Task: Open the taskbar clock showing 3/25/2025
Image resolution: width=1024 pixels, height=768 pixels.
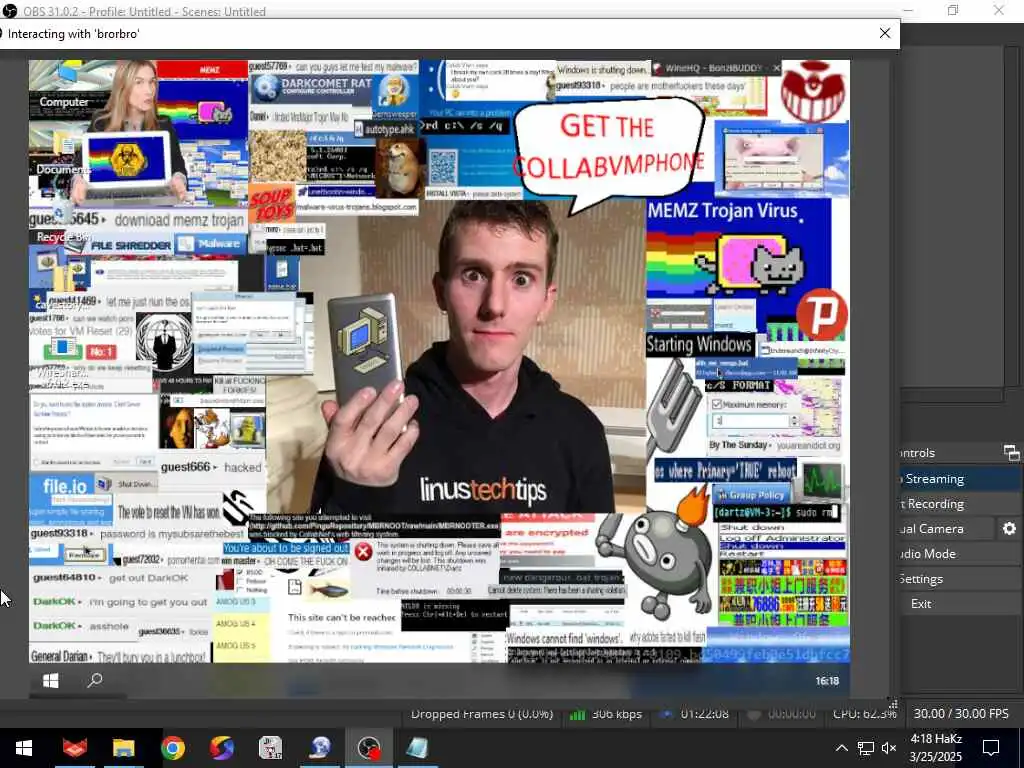Action: pyautogui.click(x=936, y=748)
